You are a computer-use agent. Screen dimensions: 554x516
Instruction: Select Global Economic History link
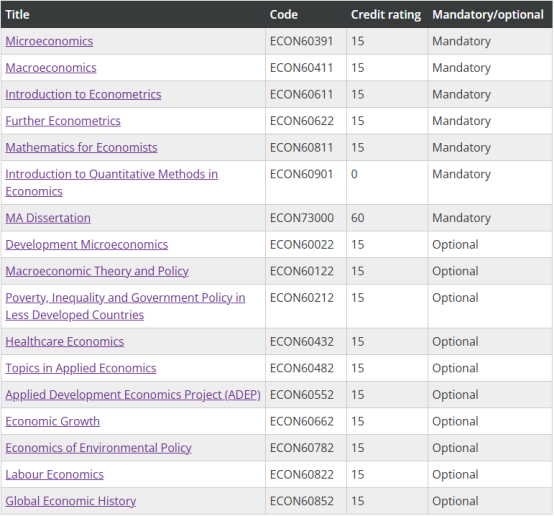[x=71, y=501]
